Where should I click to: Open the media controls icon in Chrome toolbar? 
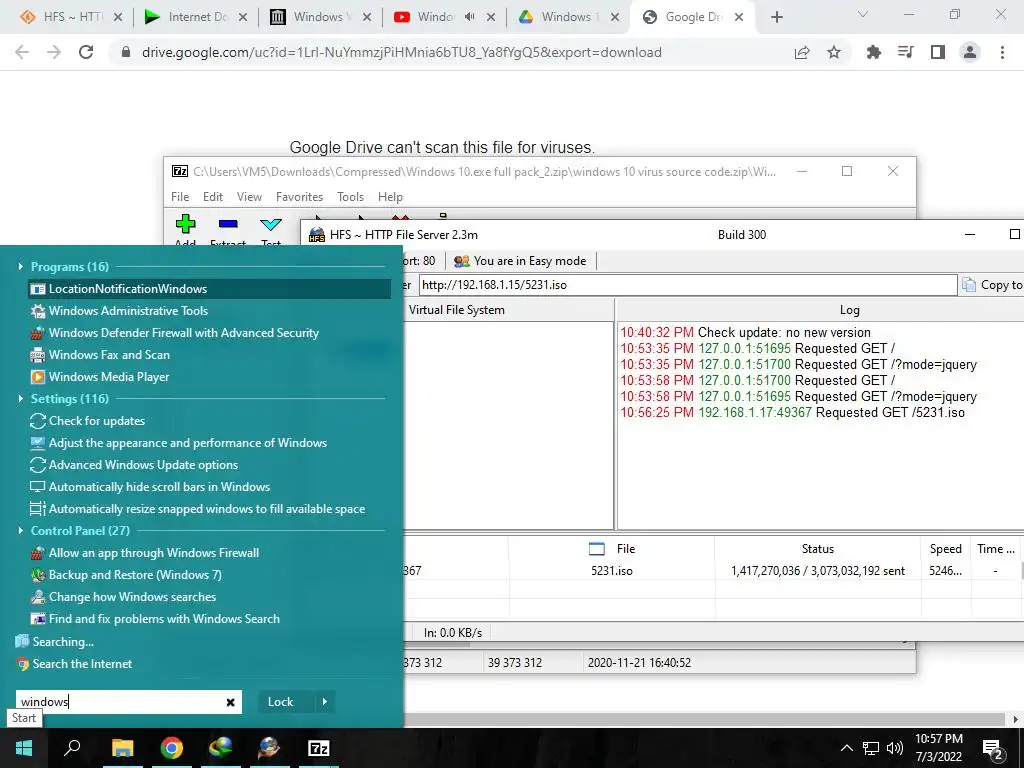point(906,52)
